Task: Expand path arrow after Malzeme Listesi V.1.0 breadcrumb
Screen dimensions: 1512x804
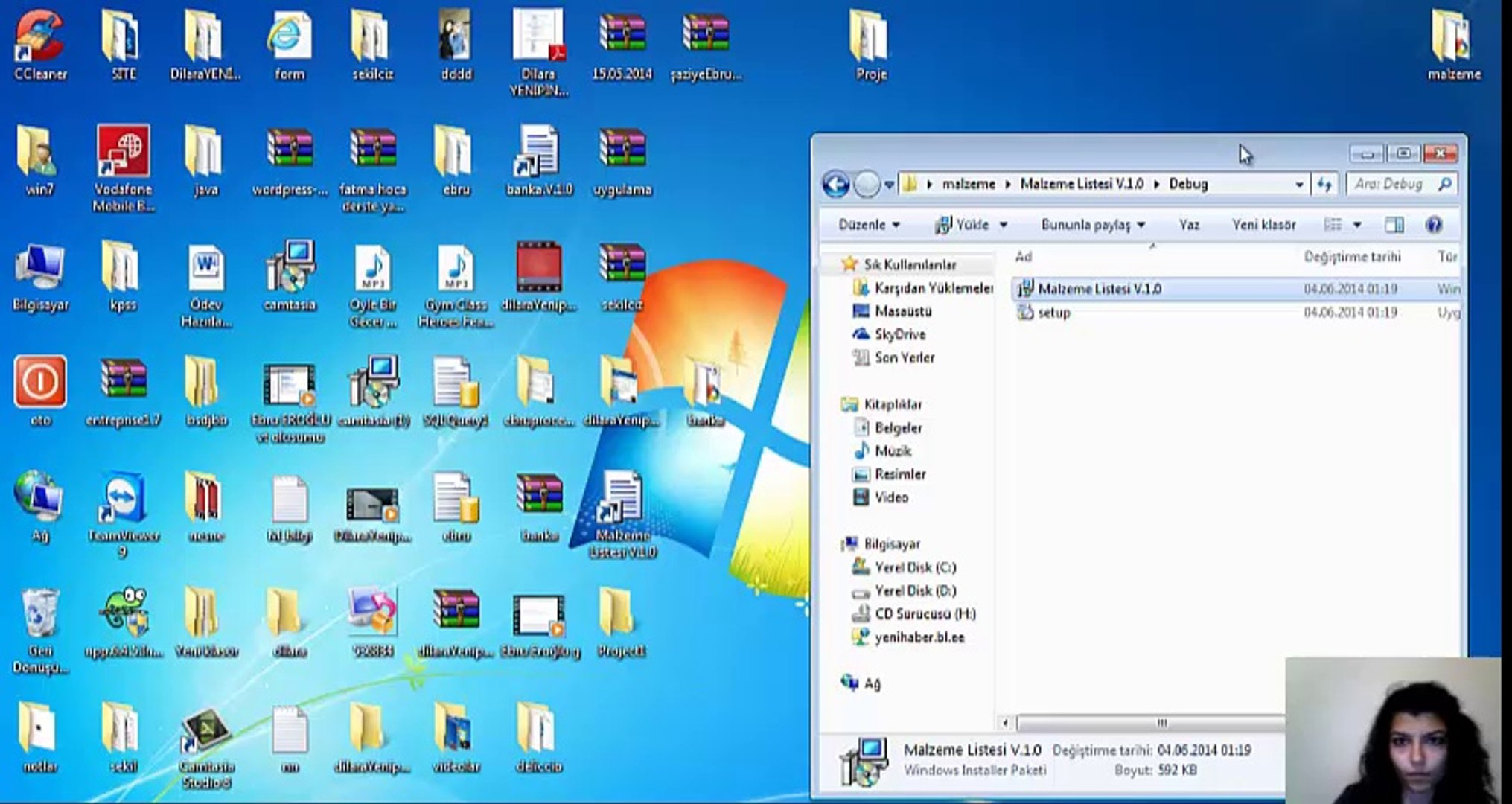Action: 1156,184
